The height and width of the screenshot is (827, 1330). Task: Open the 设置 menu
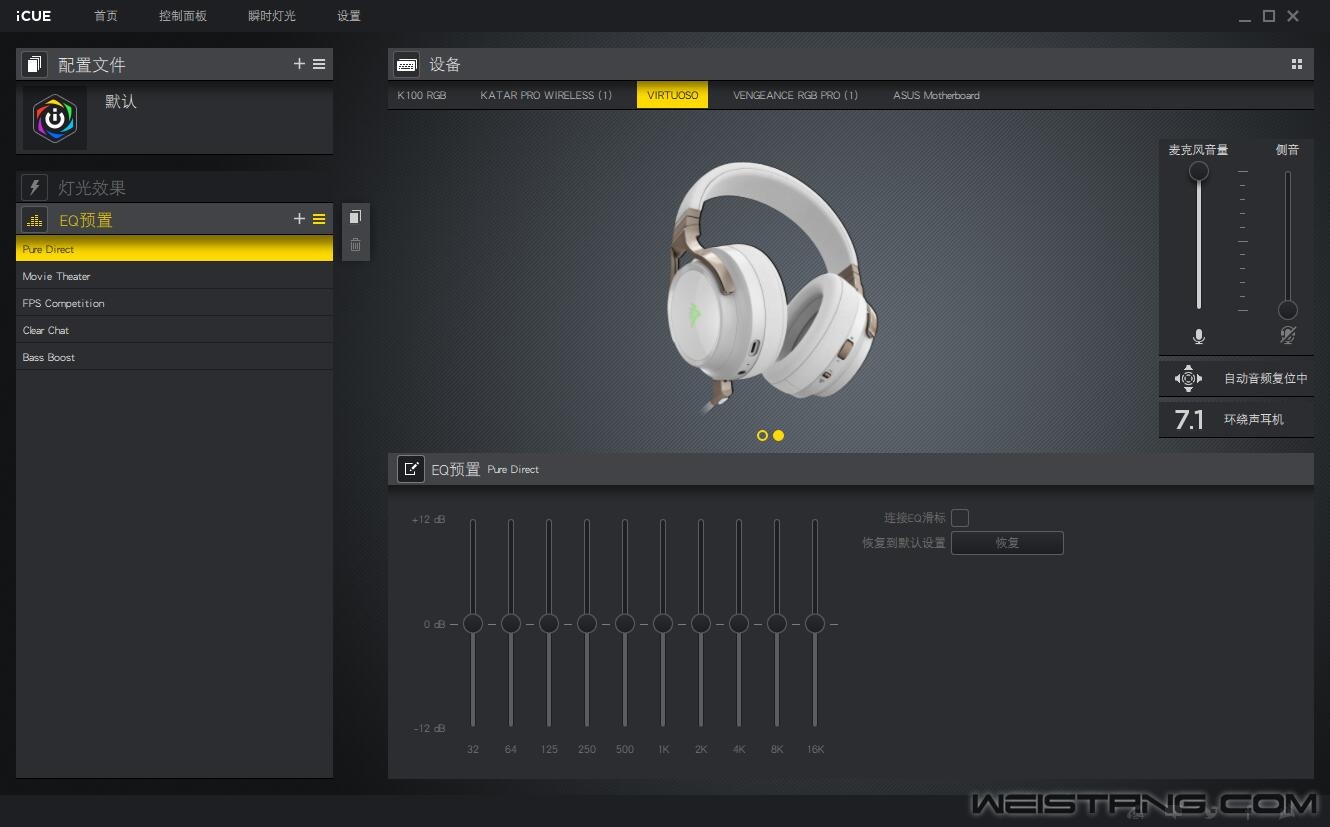349,16
